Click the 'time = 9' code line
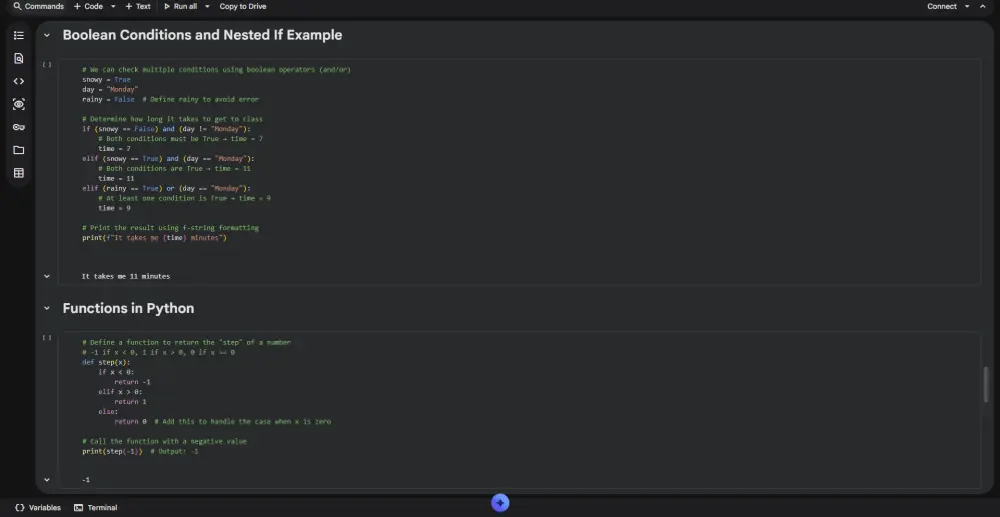Viewport: 1000px width, 517px height. point(114,208)
